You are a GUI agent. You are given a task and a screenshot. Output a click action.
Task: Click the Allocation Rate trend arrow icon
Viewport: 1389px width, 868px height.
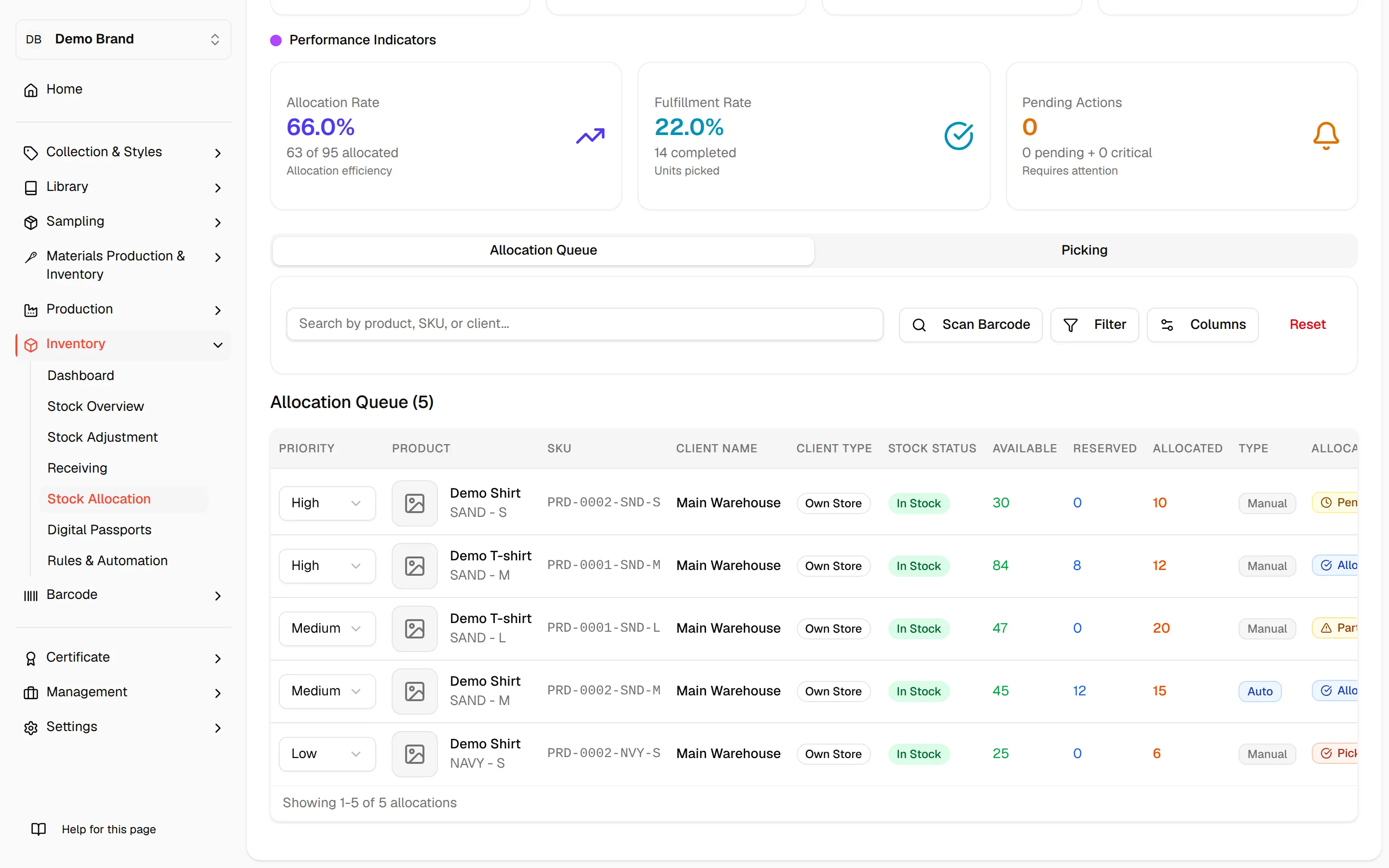591,136
